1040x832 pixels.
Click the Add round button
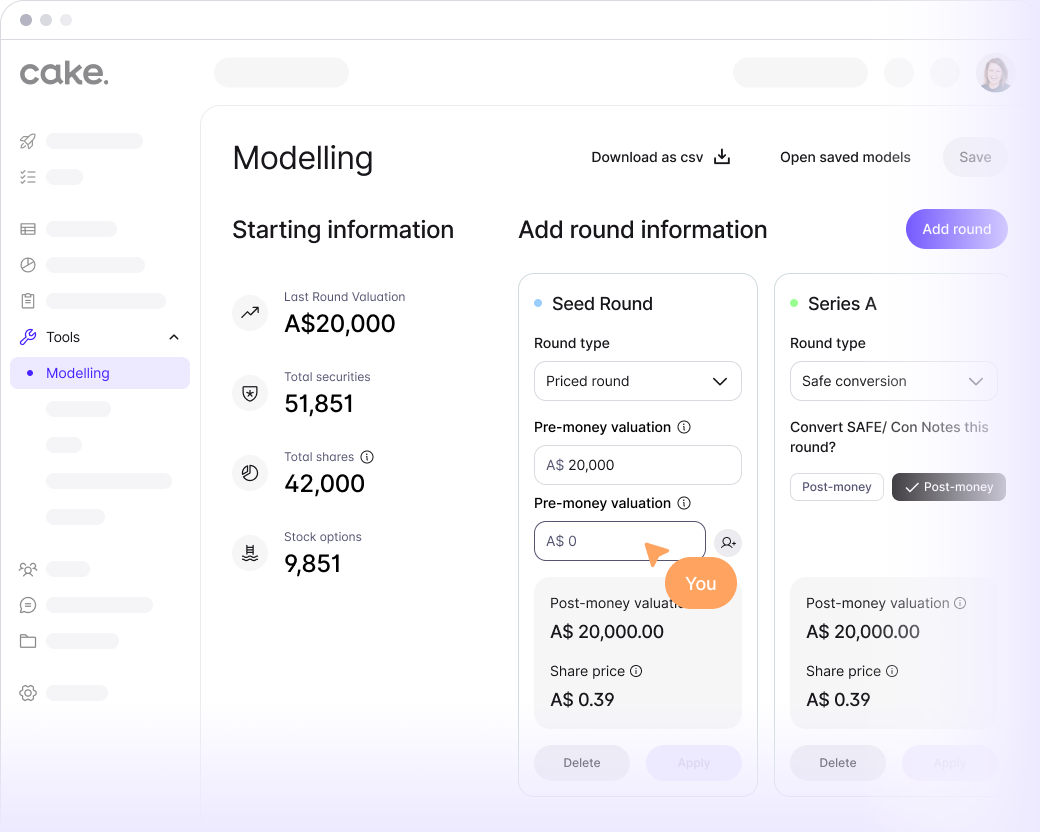[956, 229]
